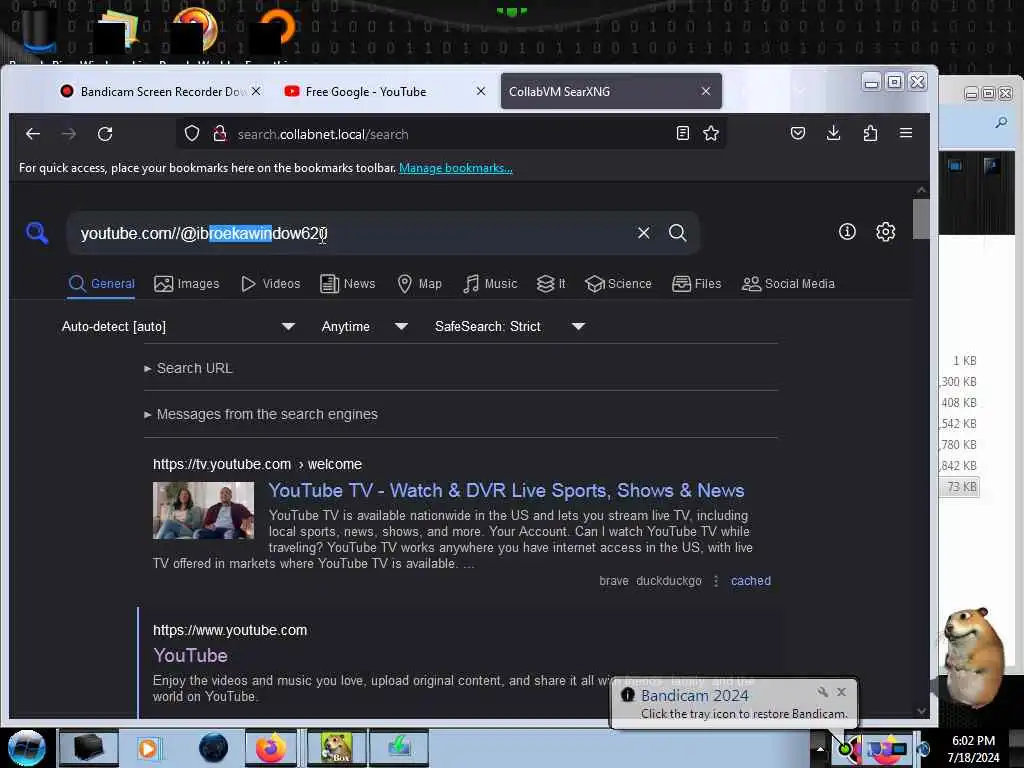Image resolution: width=1024 pixels, height=768 pixels.
Task: Click the https://www.youtube.com result URL
Action: pyautogui.click(x=230, y=630)
